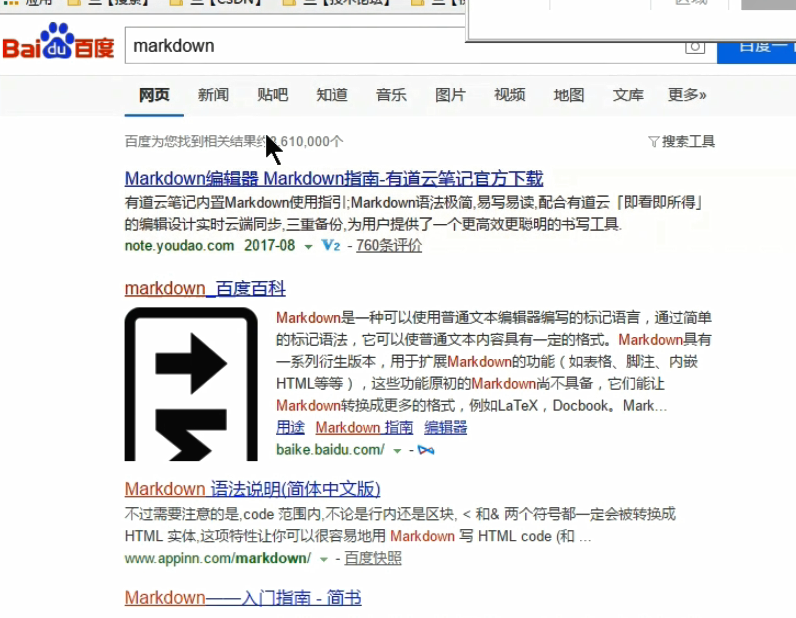796x618 pixels.
Task: Open the Markdown 语法说明(简体中文版) result link
Action: click(x=252, y=489)
